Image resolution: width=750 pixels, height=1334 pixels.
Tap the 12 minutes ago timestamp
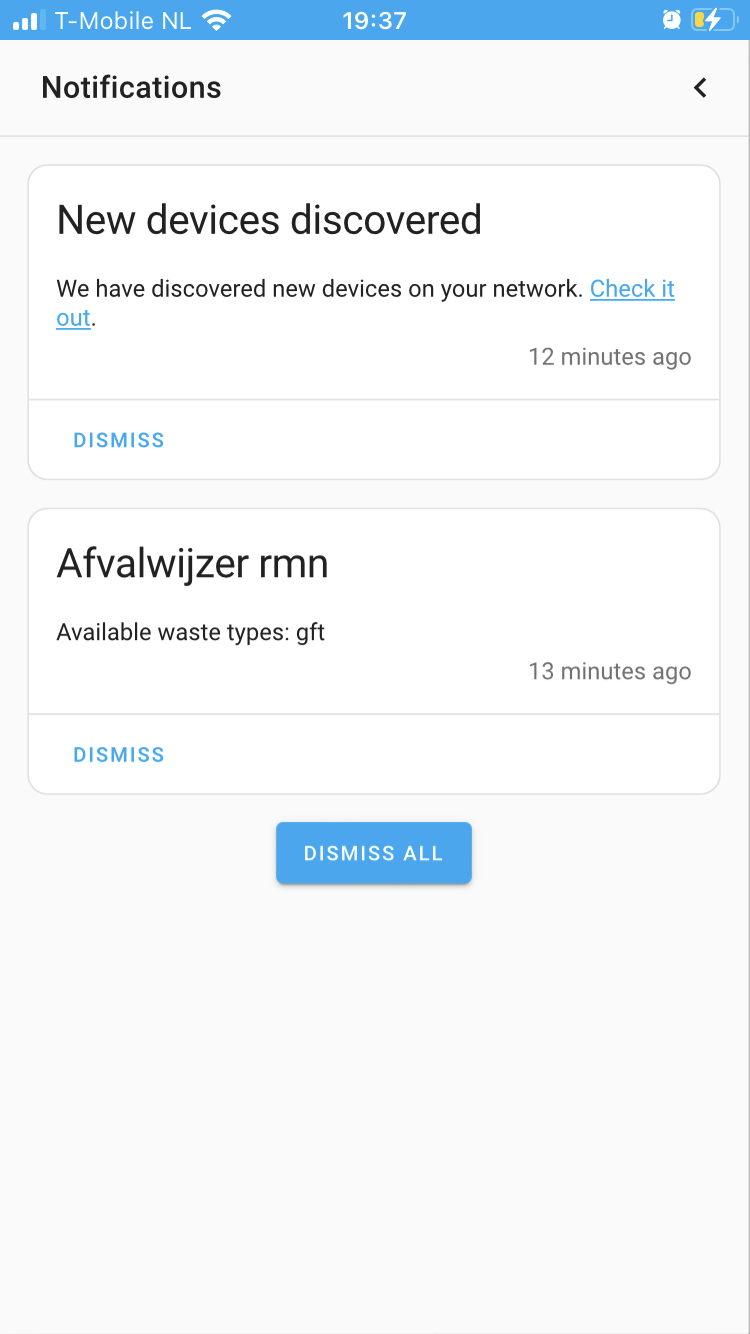609,356
